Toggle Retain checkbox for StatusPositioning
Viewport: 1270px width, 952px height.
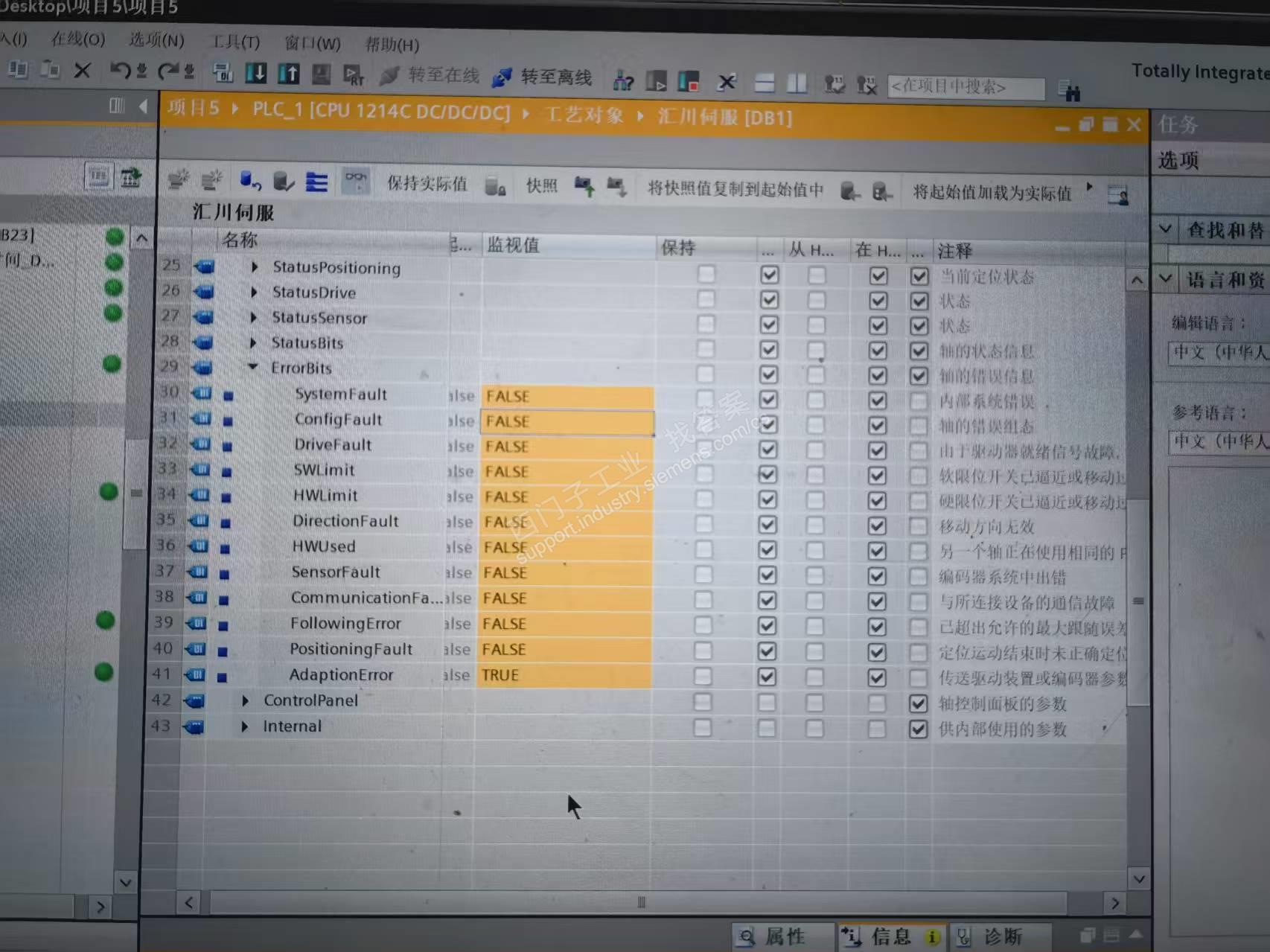pos(706,274)
